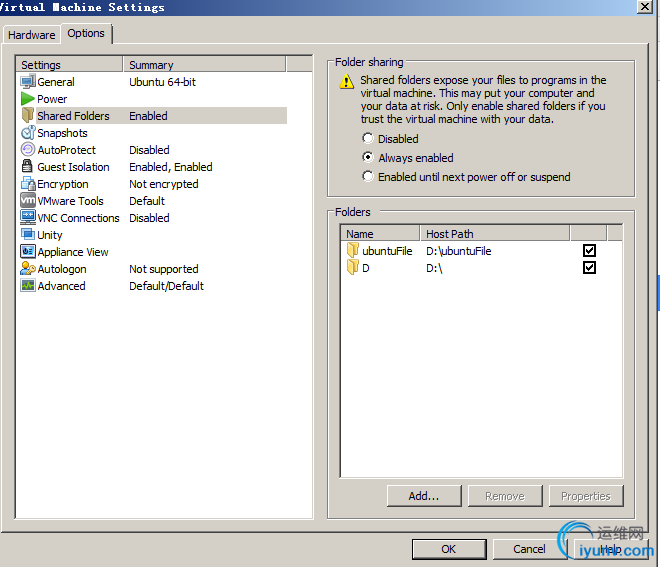The height and width of the screenshot is (567, 660).
Task: Click the Guest Isolation padlock icon
Action: tap(27, 166)
